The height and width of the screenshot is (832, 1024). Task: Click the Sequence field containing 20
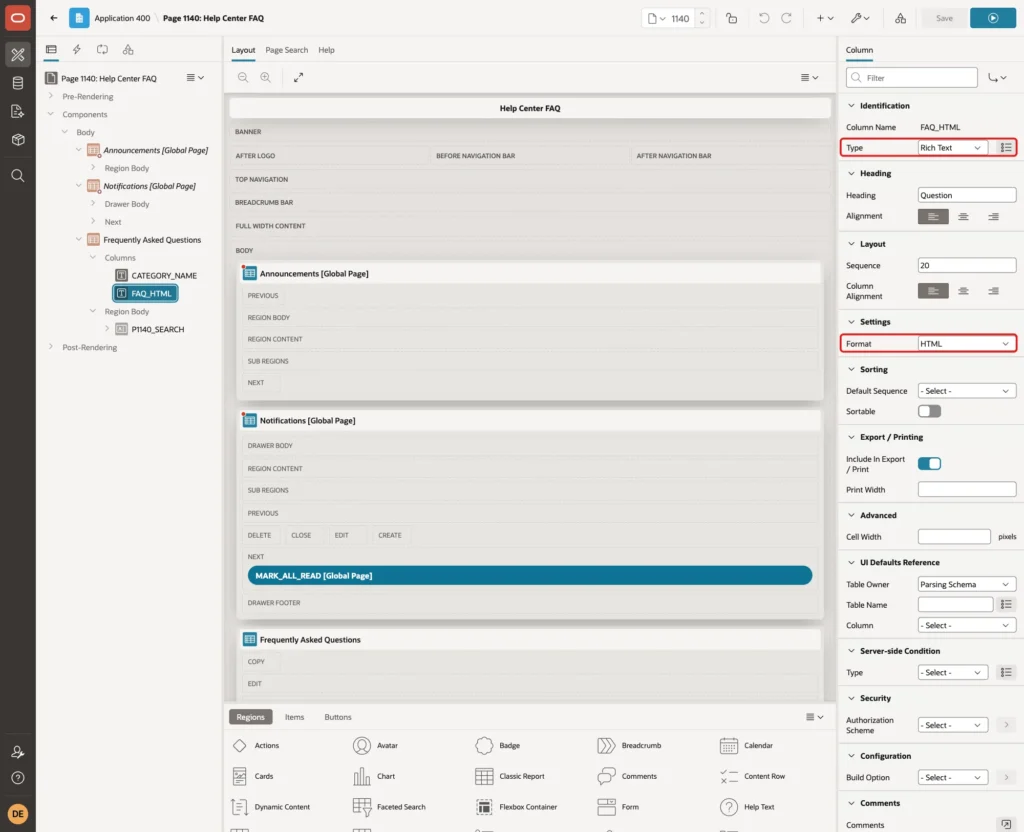(966, 265)
